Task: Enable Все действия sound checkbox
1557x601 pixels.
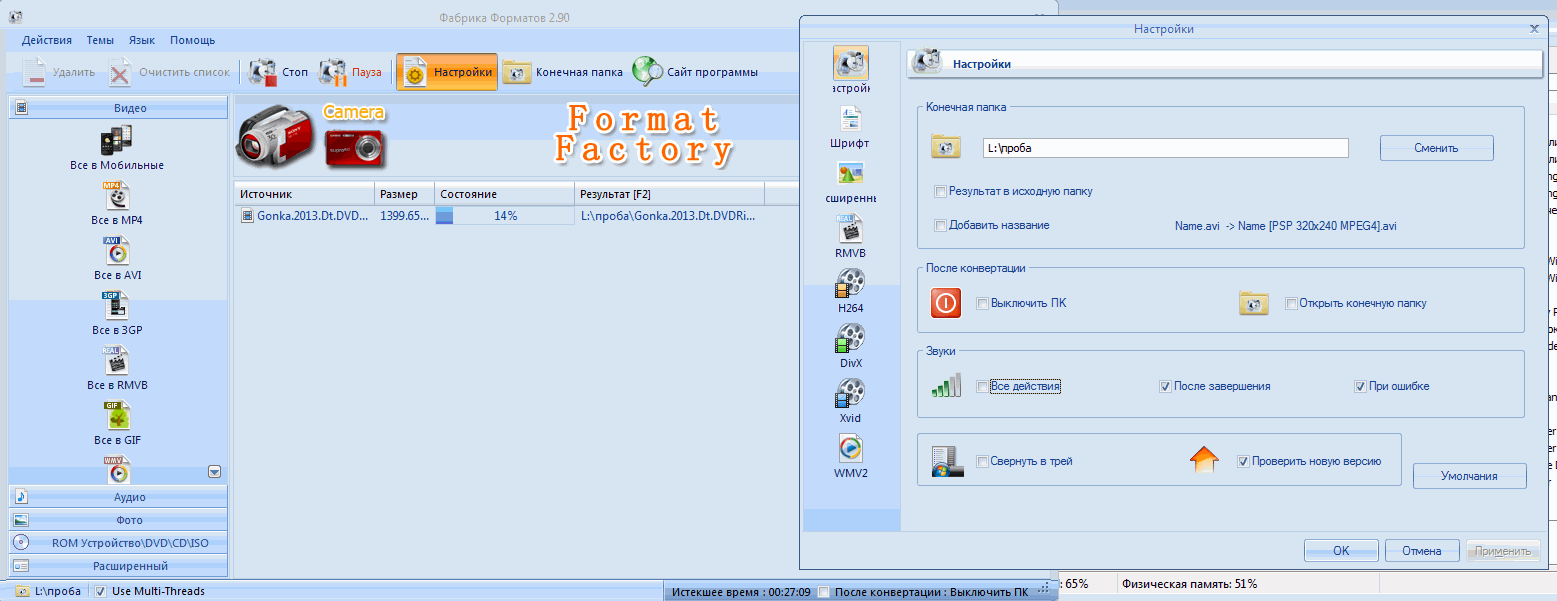Action: [983, 386]
